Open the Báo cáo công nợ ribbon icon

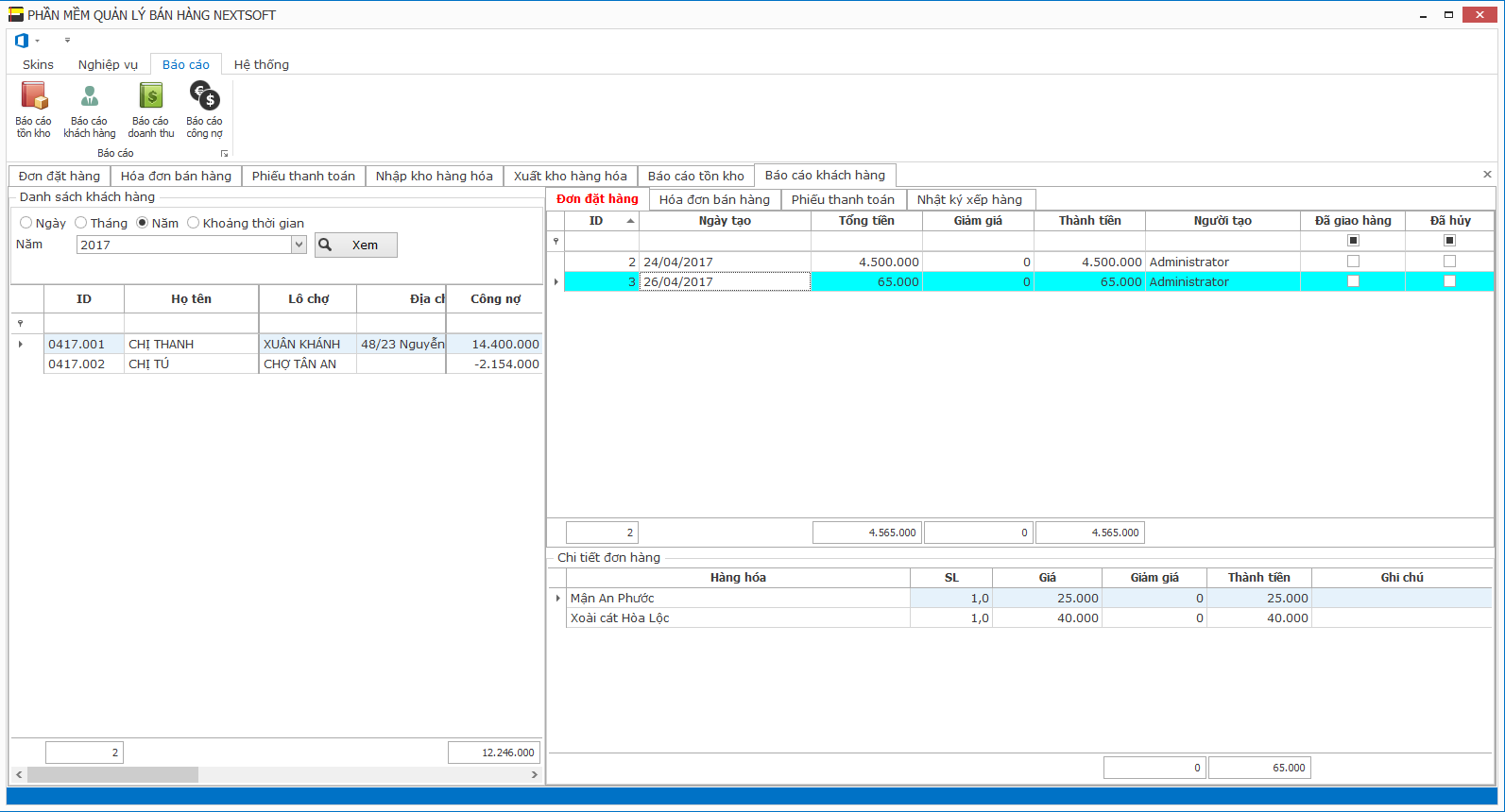click(204, 109)
